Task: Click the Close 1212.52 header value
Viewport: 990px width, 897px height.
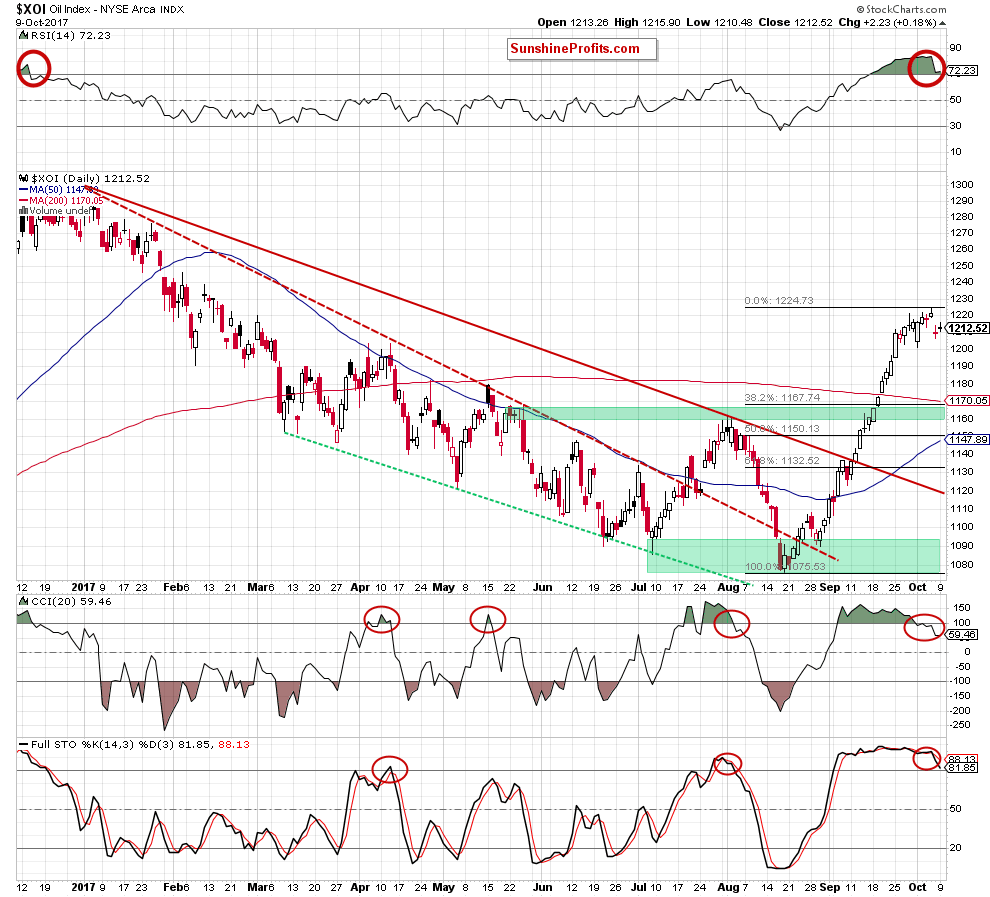Action: tap(796, 22)
